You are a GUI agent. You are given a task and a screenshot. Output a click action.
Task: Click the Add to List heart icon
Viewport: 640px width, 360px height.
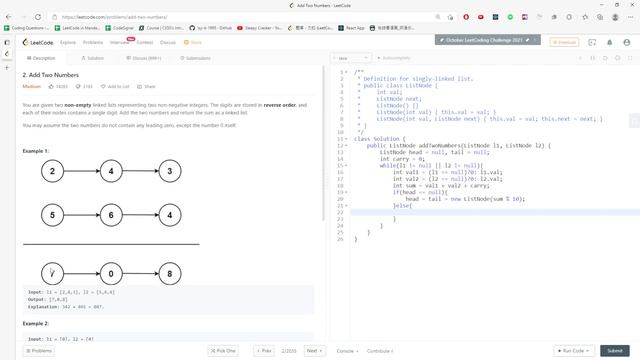103,87
